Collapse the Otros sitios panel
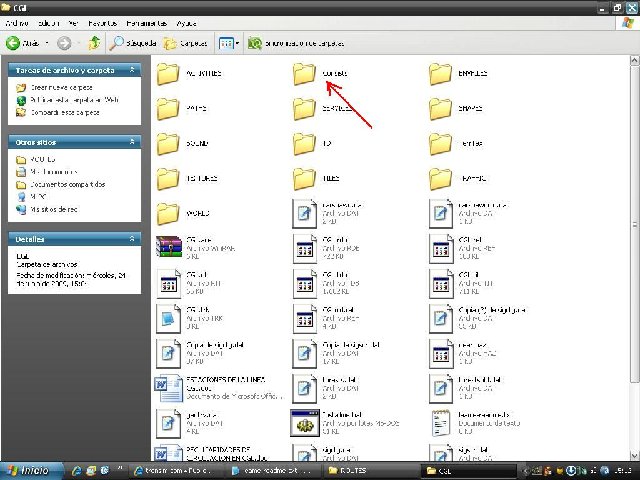The image size is (640, 480). pyautogui.click(x=135, y=143)
